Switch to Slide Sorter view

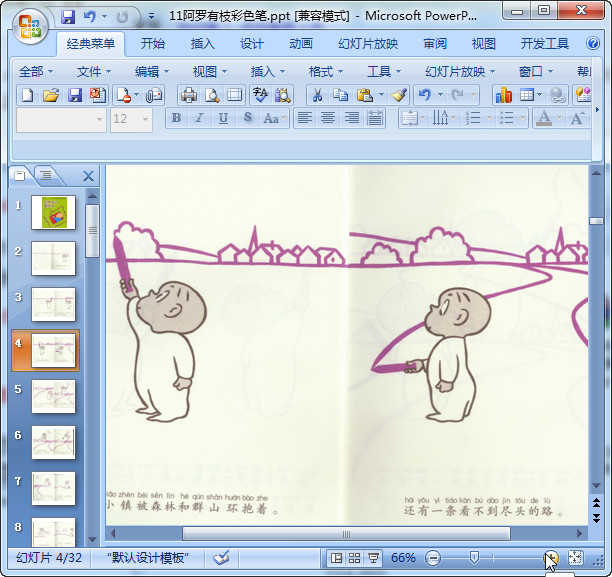354,558
